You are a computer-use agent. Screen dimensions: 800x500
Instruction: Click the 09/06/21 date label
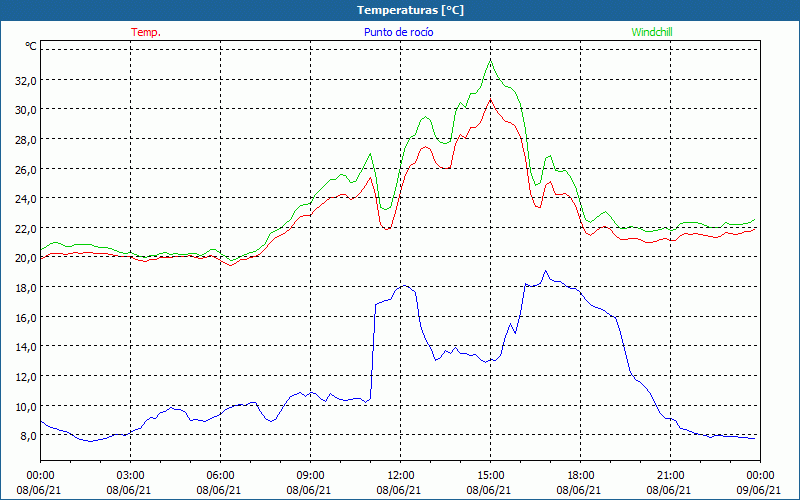click(x=759, y=490)
